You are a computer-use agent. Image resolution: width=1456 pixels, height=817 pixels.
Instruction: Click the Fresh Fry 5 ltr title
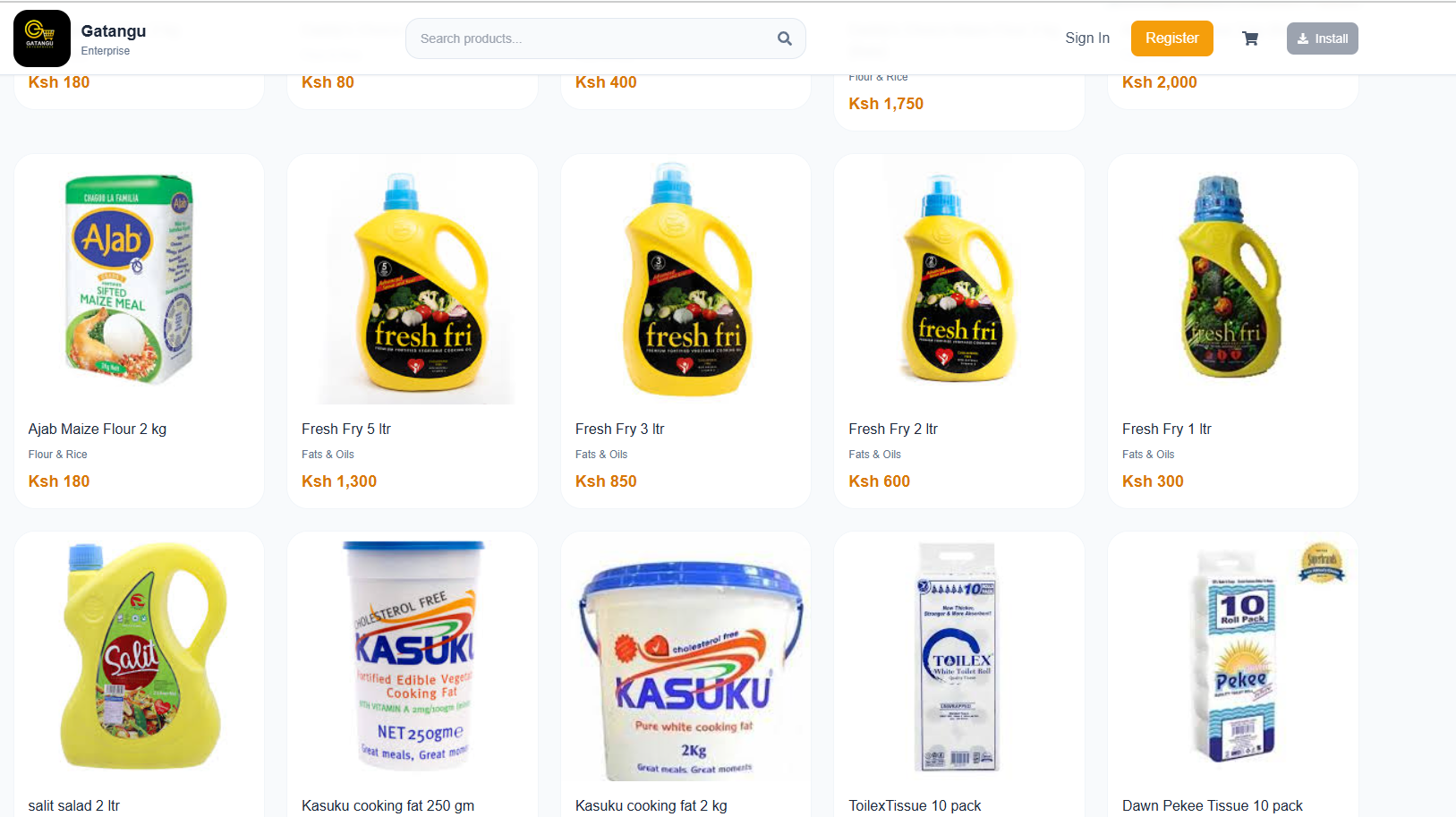(x=346, y=430)
